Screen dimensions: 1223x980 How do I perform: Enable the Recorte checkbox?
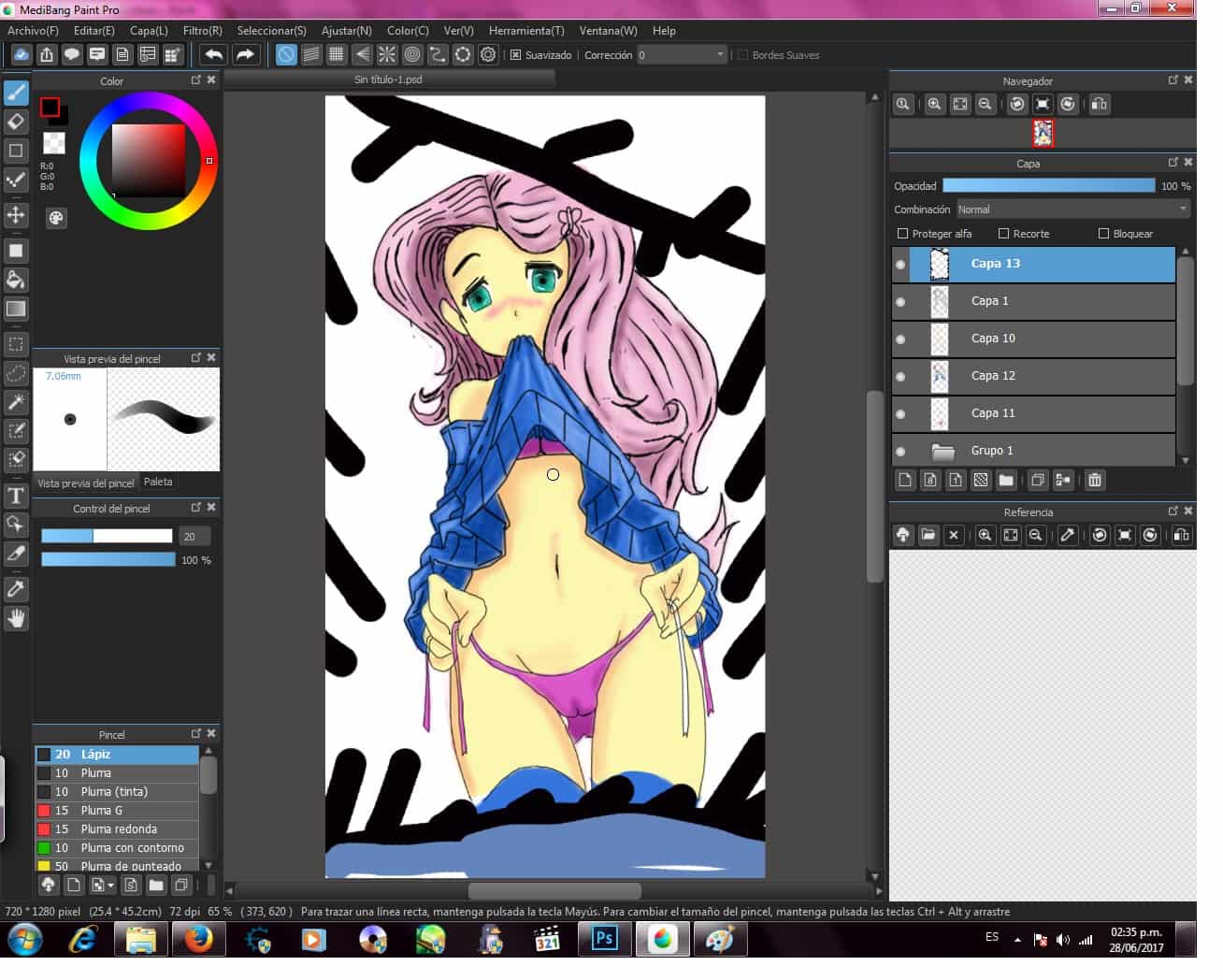click(1003, 234)
